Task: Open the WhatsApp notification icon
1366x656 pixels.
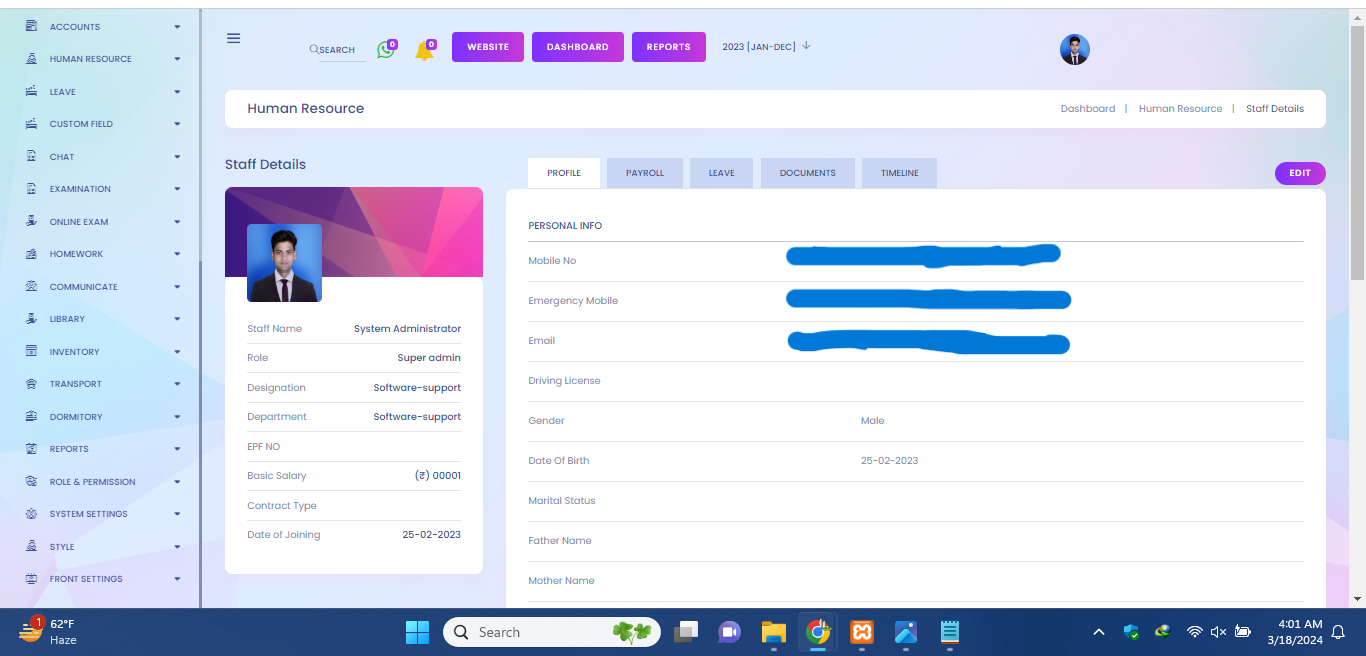Action: (x=386, y=50)
